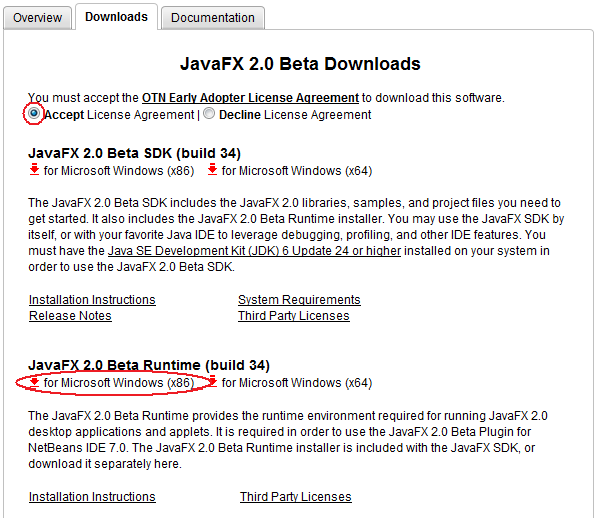Open the OTN Early Adopter License Agreement link
Viewport: 601px width, 518px height.
(x=250, y=98)
